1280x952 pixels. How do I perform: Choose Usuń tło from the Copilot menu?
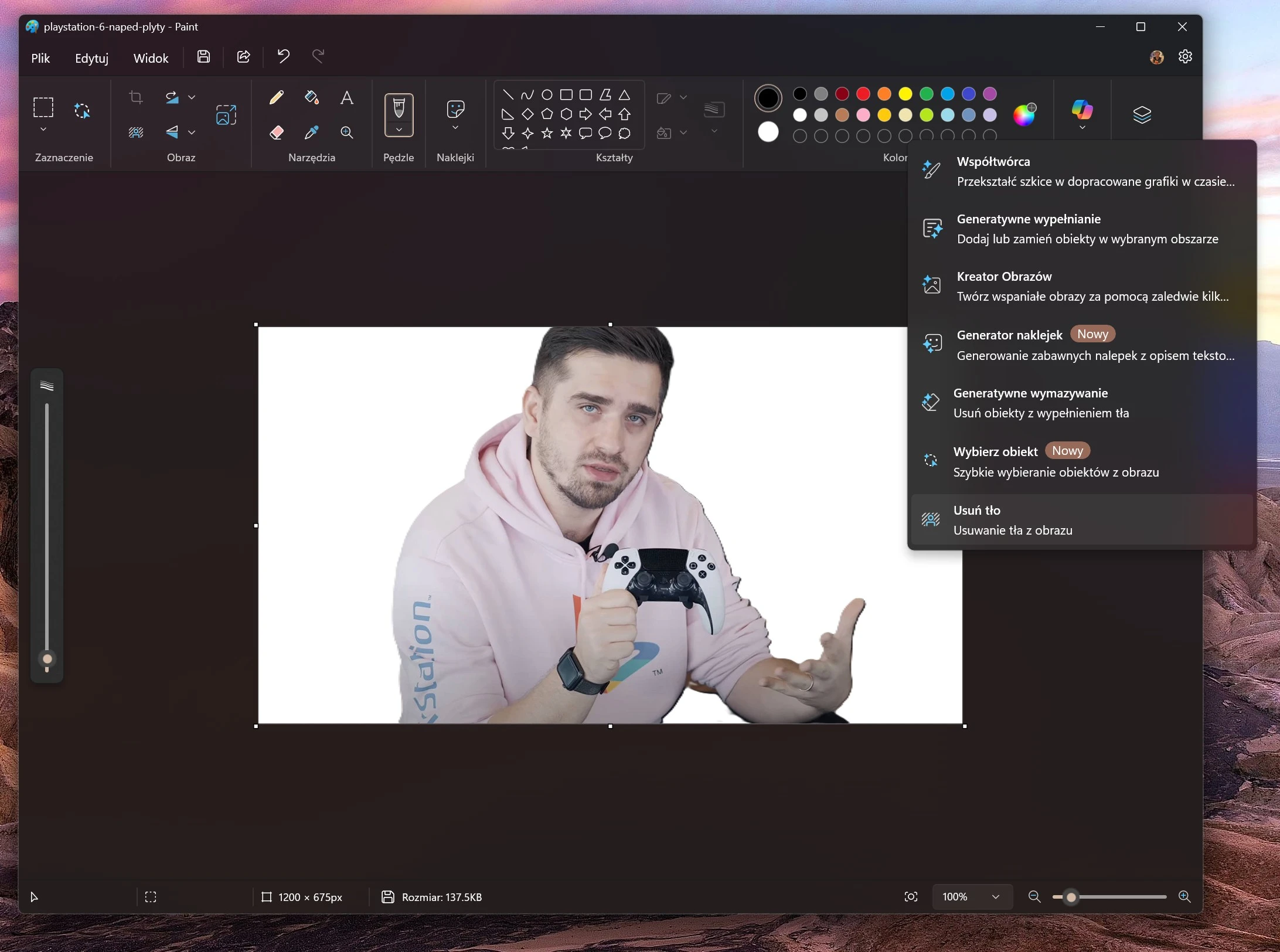tap(1082, 519)
